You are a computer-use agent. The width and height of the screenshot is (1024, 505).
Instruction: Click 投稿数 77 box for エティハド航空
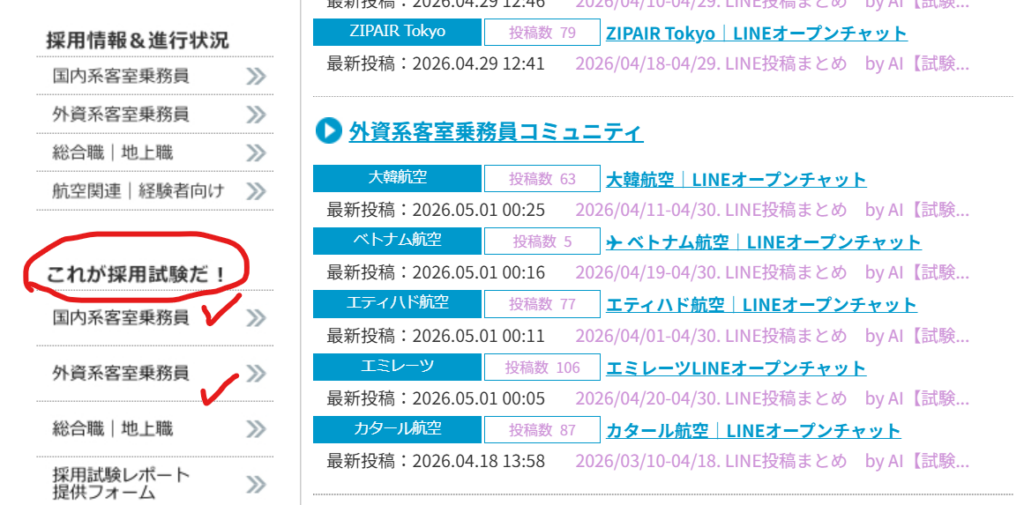[x=542, y=303]
